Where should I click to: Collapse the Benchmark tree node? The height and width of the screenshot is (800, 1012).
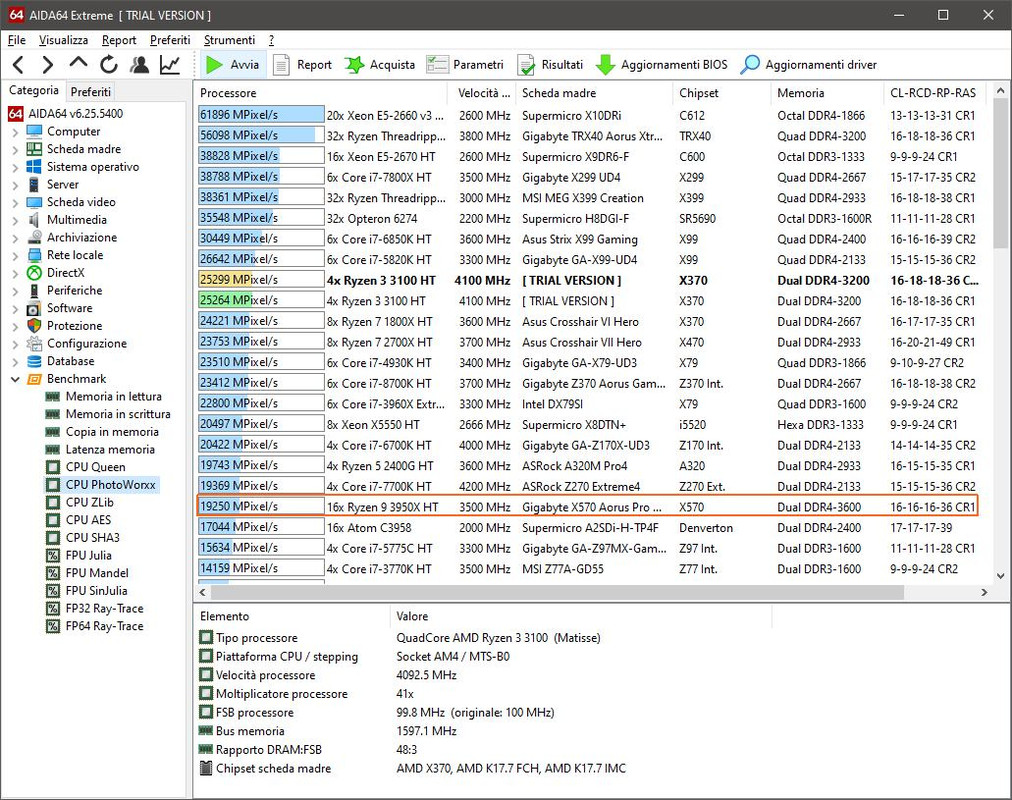tap(15, 379)
